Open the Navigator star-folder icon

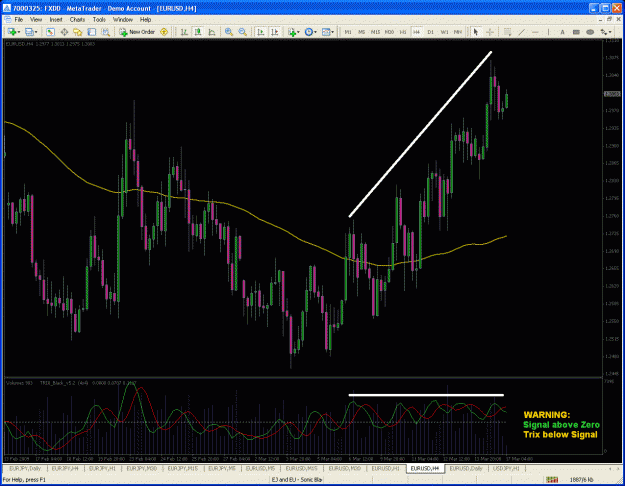78,32
